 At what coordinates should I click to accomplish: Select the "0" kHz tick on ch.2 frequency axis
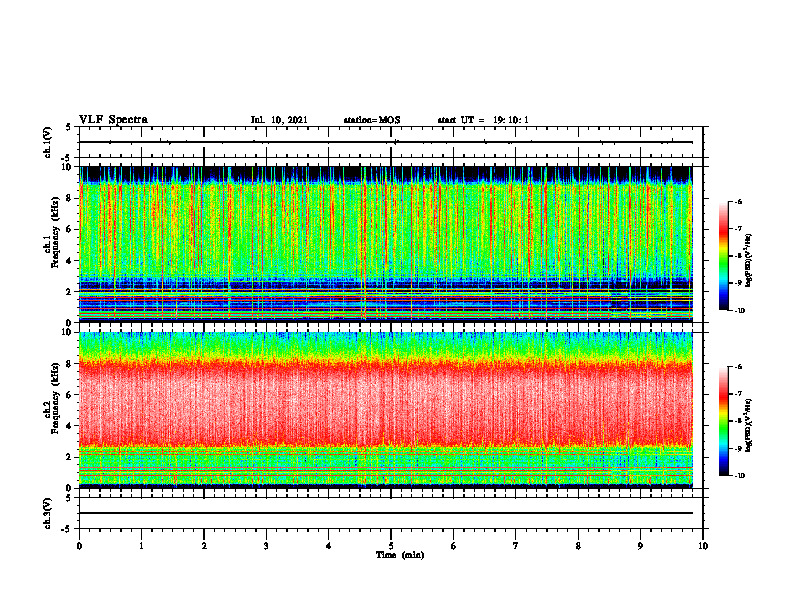click(x=70, y=488)
